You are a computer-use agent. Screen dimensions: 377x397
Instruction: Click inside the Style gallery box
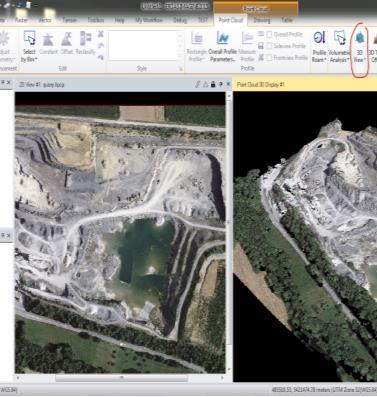143,46
